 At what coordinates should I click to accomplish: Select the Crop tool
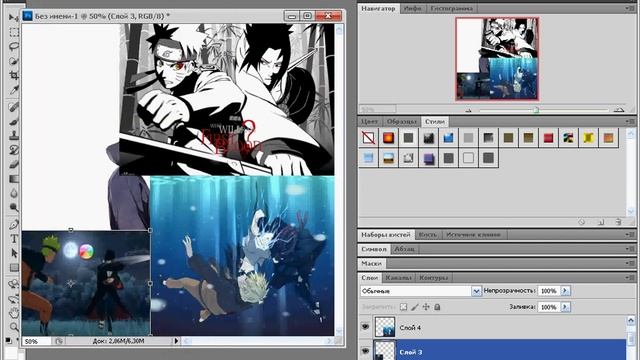tap(13, 76)
